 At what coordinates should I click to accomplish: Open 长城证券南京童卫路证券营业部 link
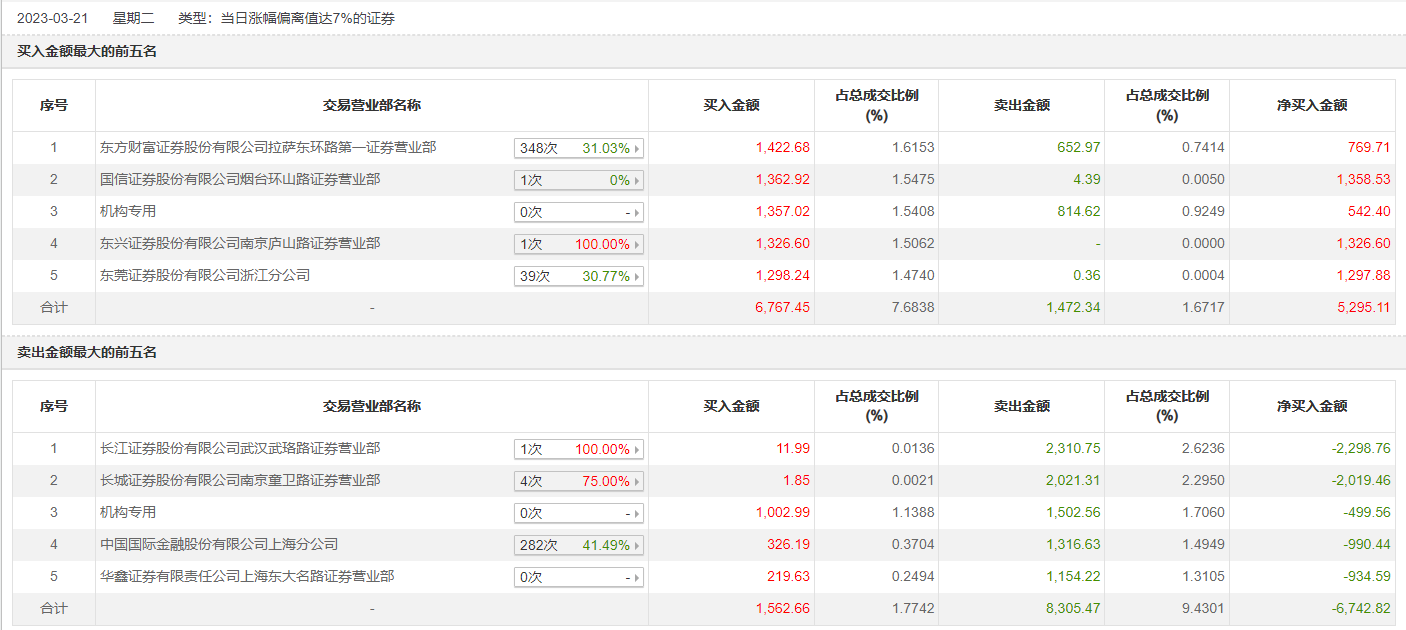click(x=240, y=481)
